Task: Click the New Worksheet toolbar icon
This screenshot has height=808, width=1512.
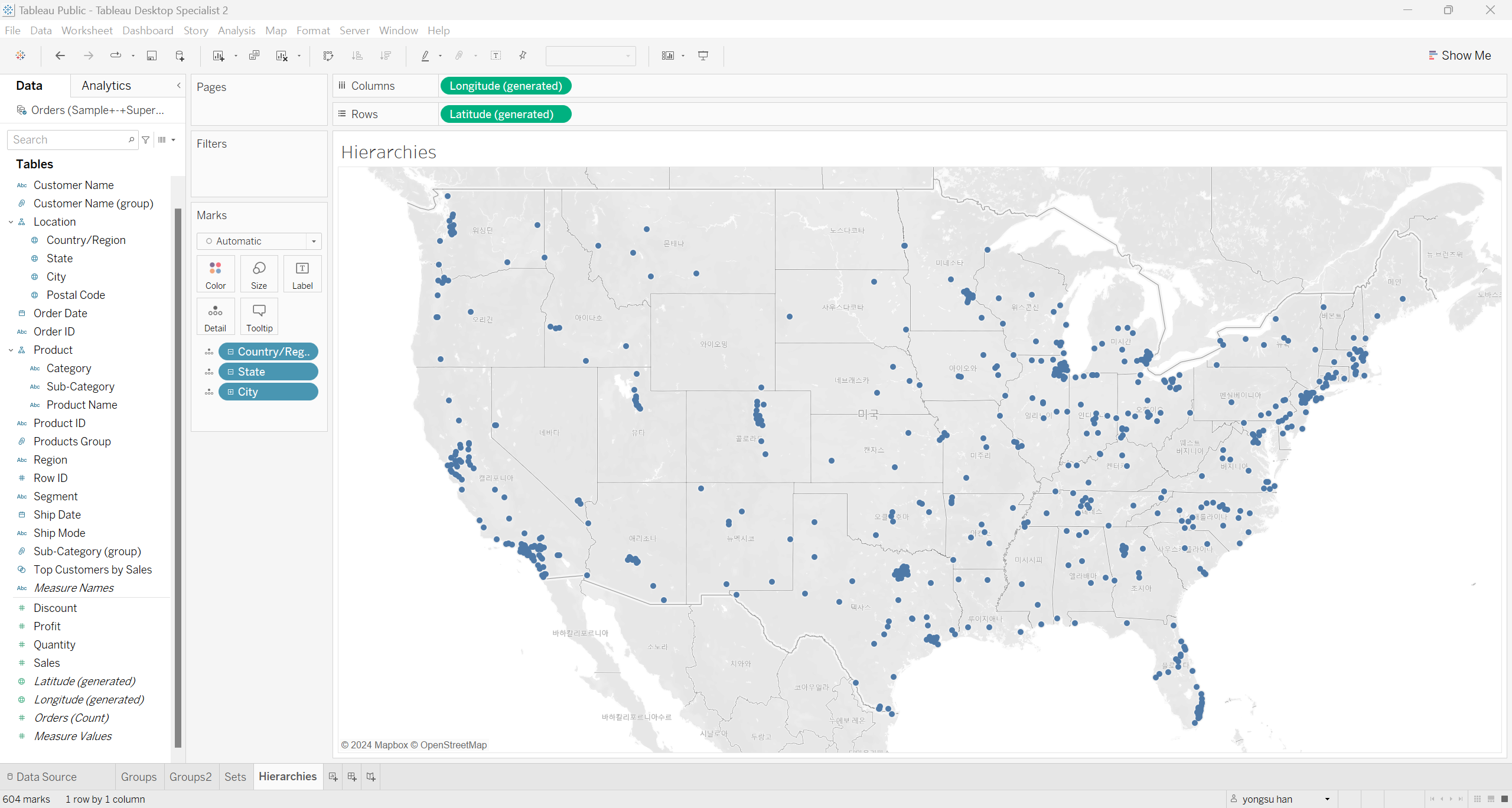Action: [218, 56]
